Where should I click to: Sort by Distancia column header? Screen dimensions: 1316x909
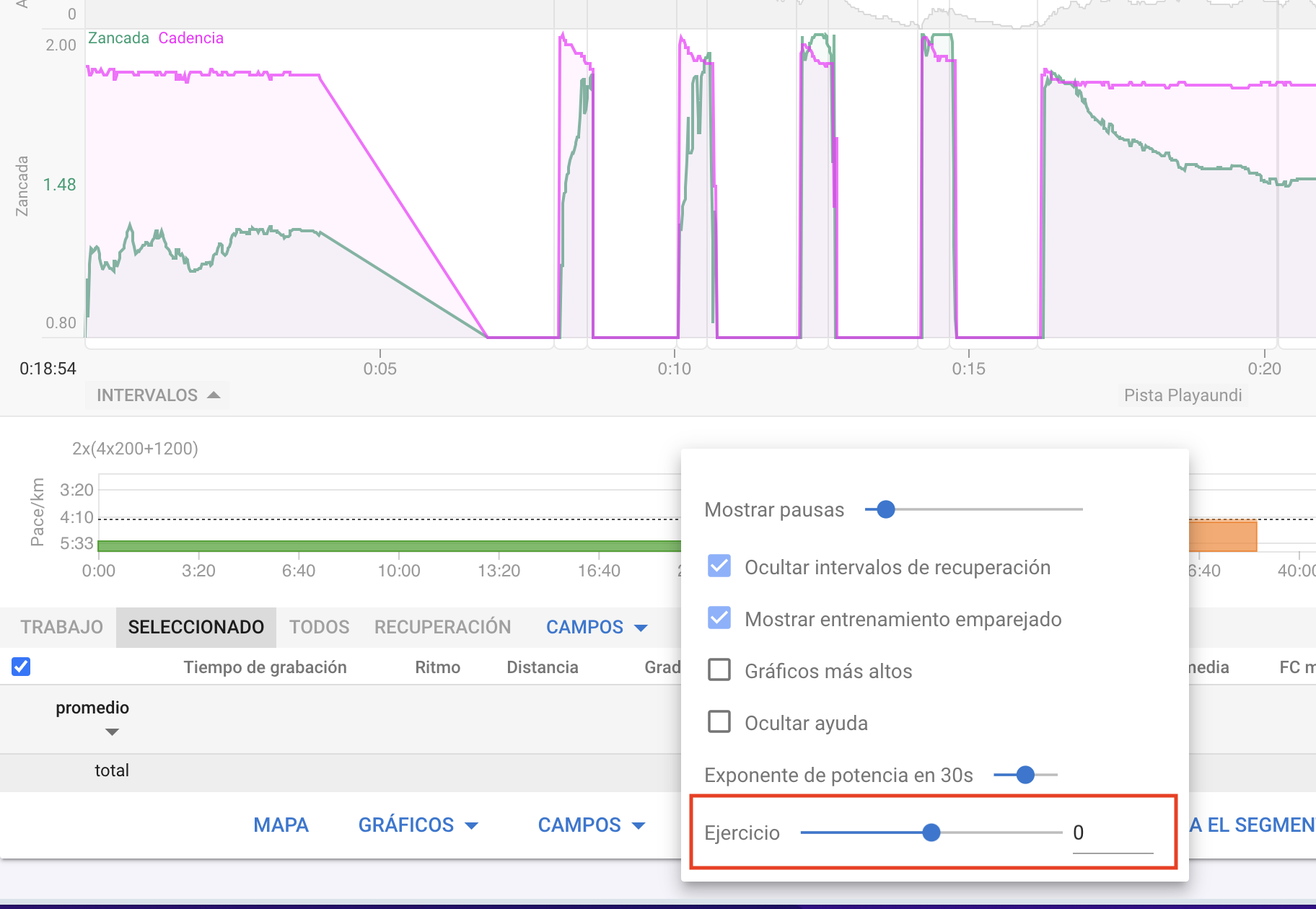point(543,667)
